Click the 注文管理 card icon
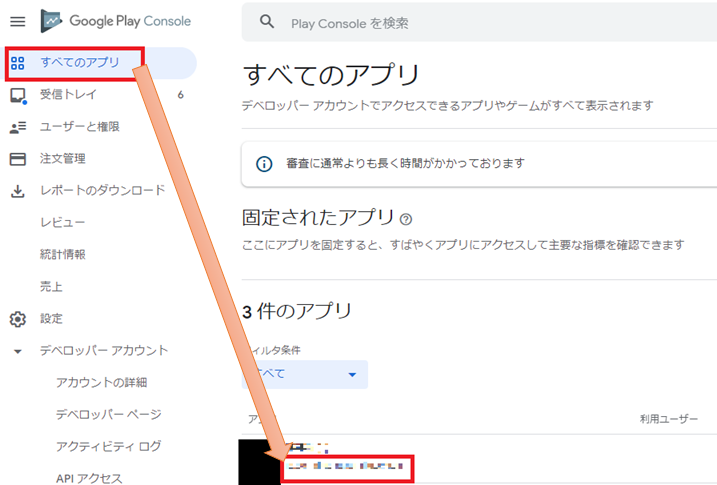 tap(18, 159)
